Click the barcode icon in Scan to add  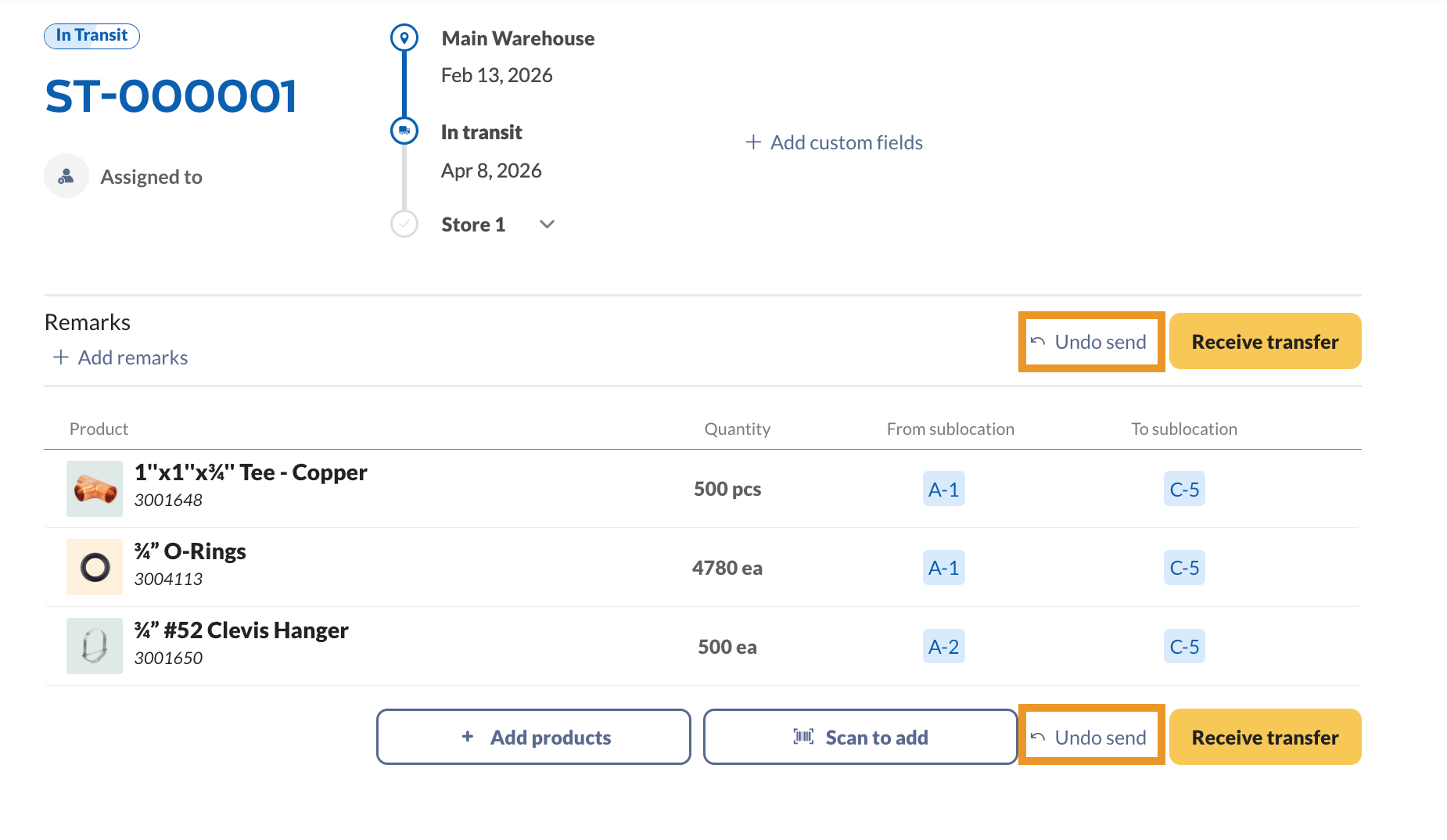[x=803, y=737]
